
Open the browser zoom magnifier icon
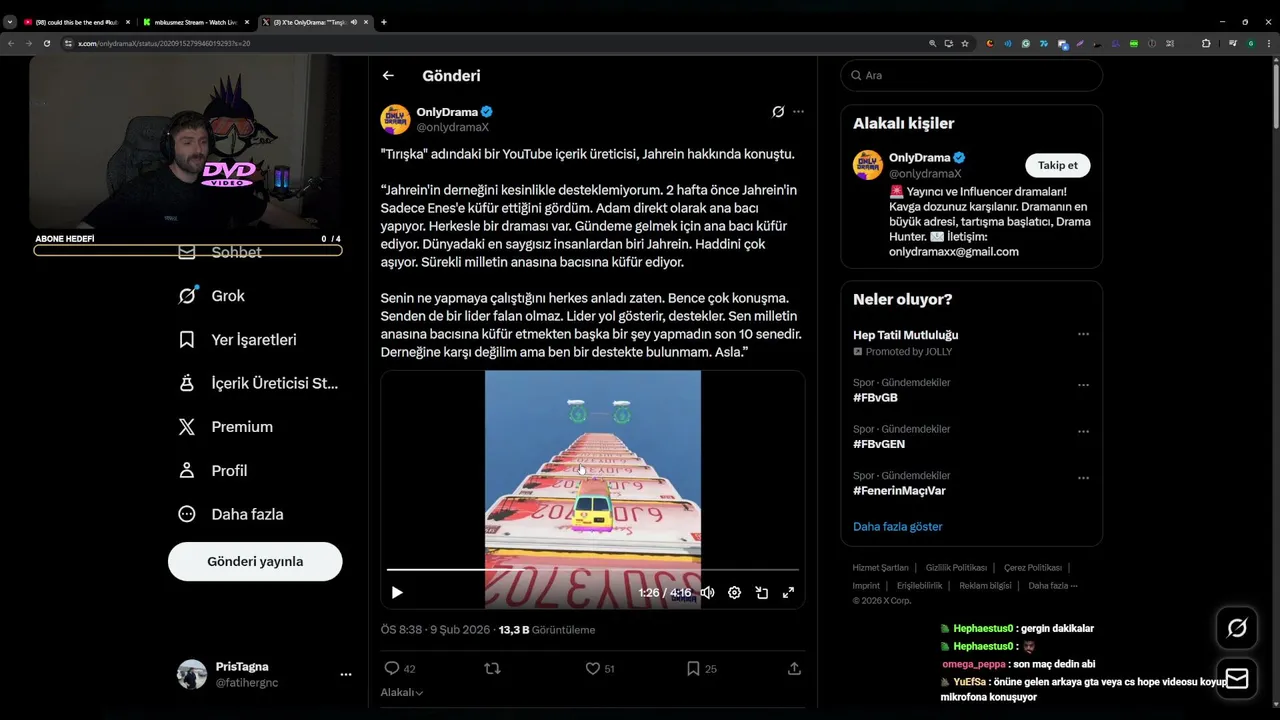[x=933, y=44]
